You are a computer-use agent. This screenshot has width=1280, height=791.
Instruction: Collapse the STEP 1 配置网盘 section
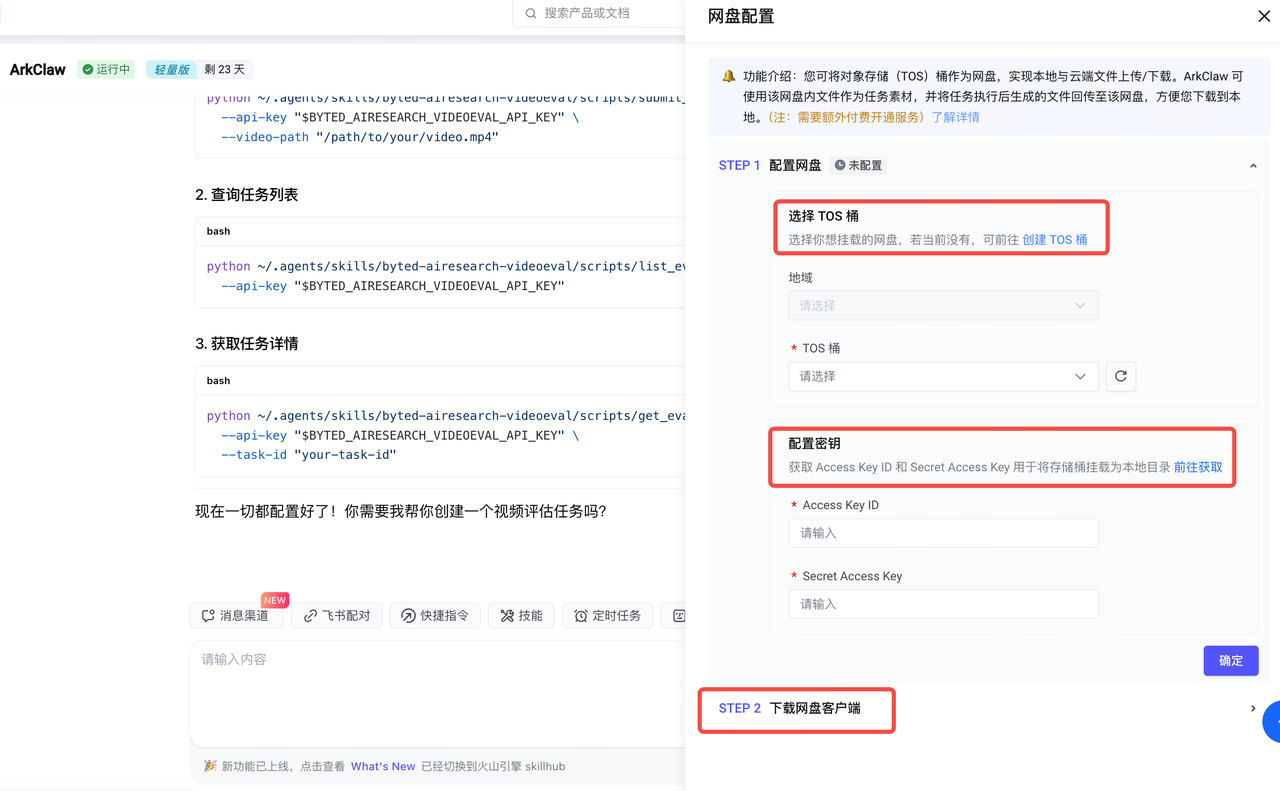click(1253, 166)
